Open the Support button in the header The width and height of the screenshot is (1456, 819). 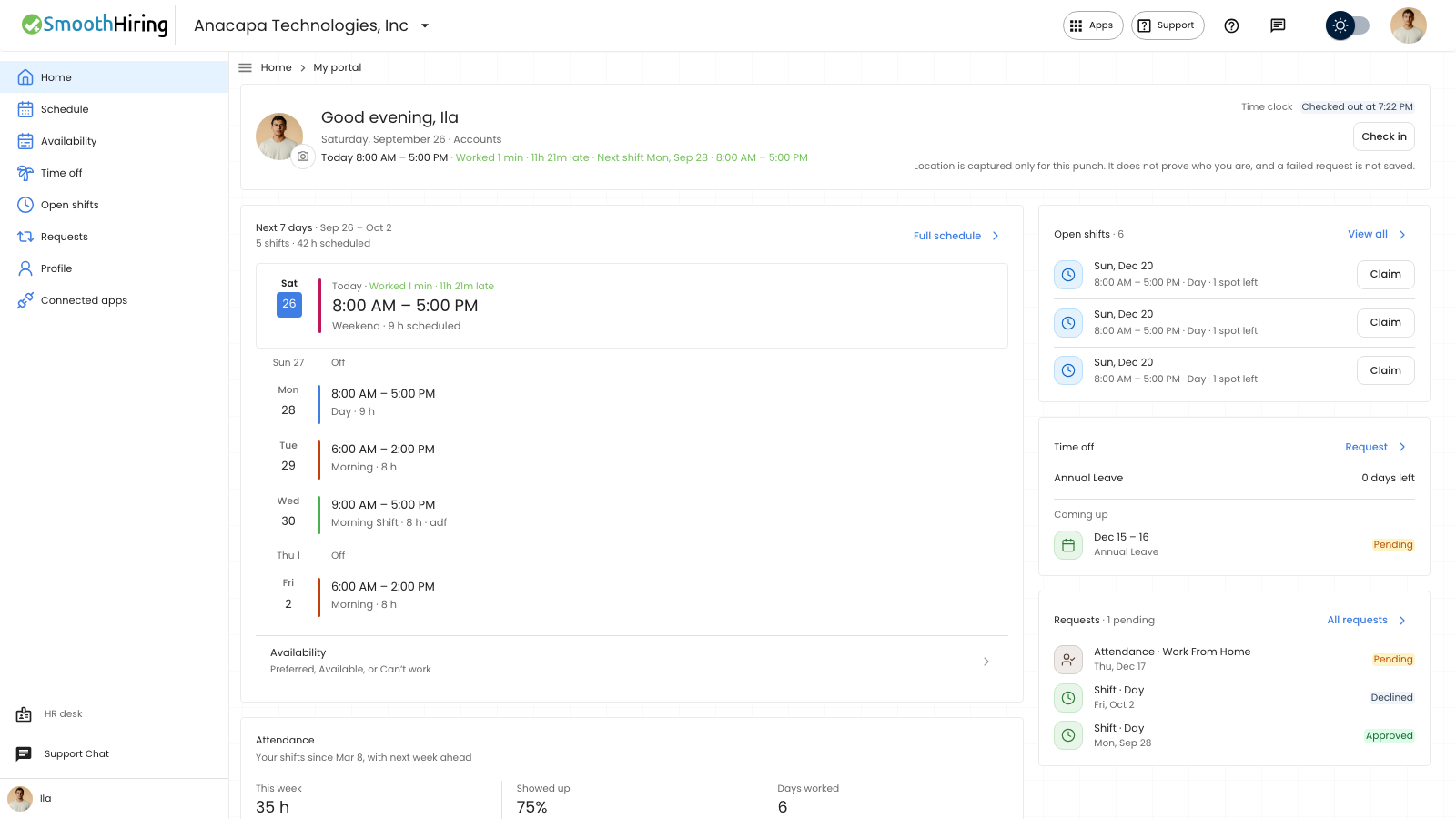click(1168, 25)
